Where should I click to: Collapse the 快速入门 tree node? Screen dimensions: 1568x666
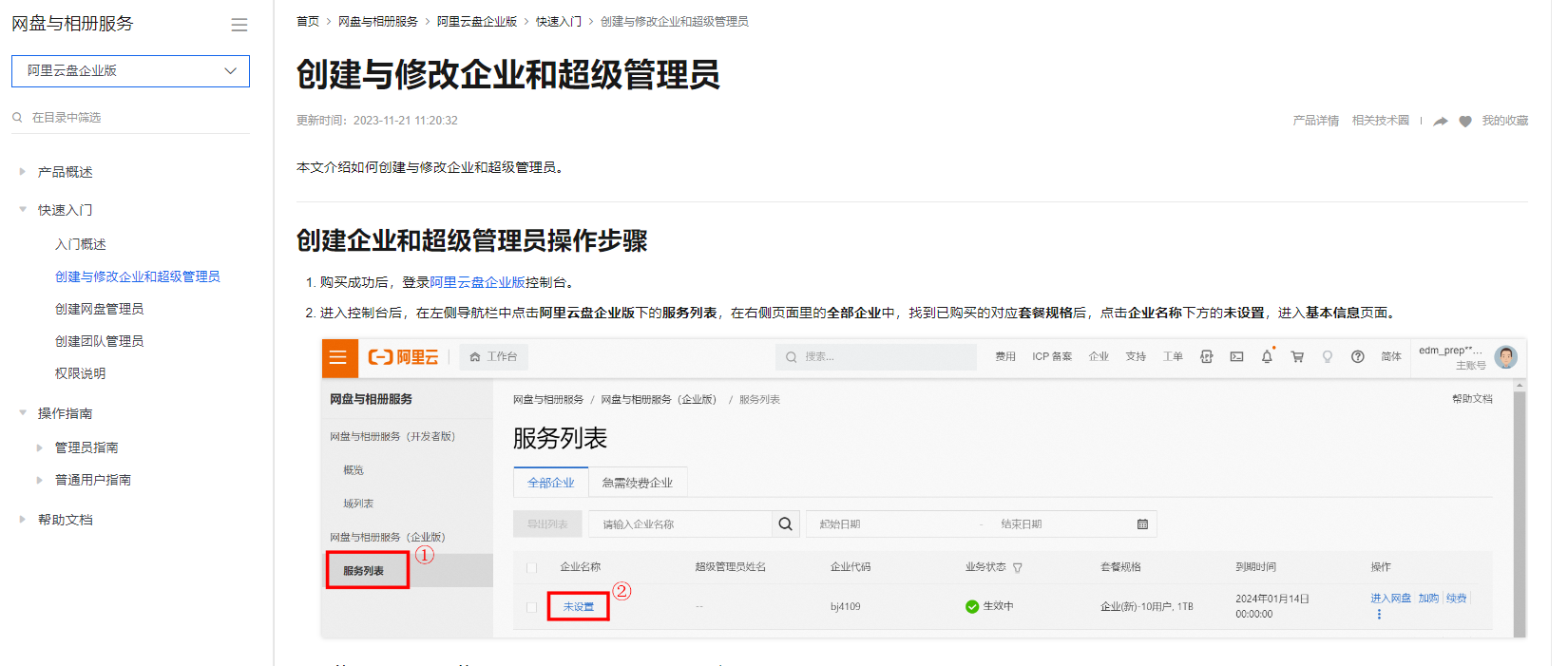(22, 210)
